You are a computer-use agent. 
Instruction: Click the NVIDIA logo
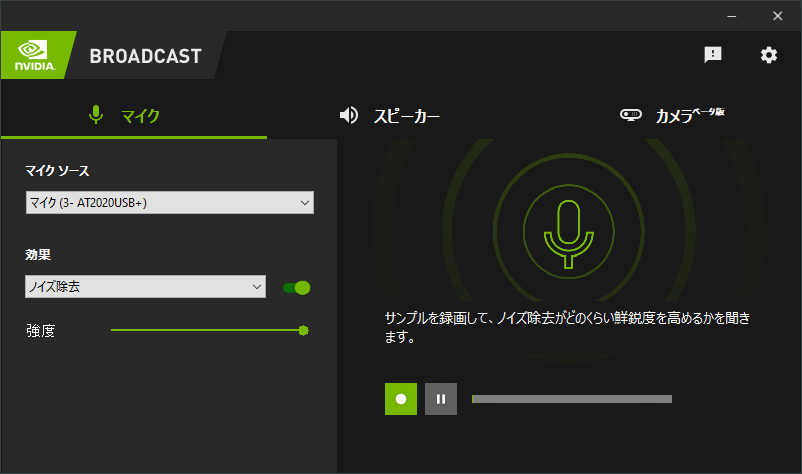coord(35,55)
